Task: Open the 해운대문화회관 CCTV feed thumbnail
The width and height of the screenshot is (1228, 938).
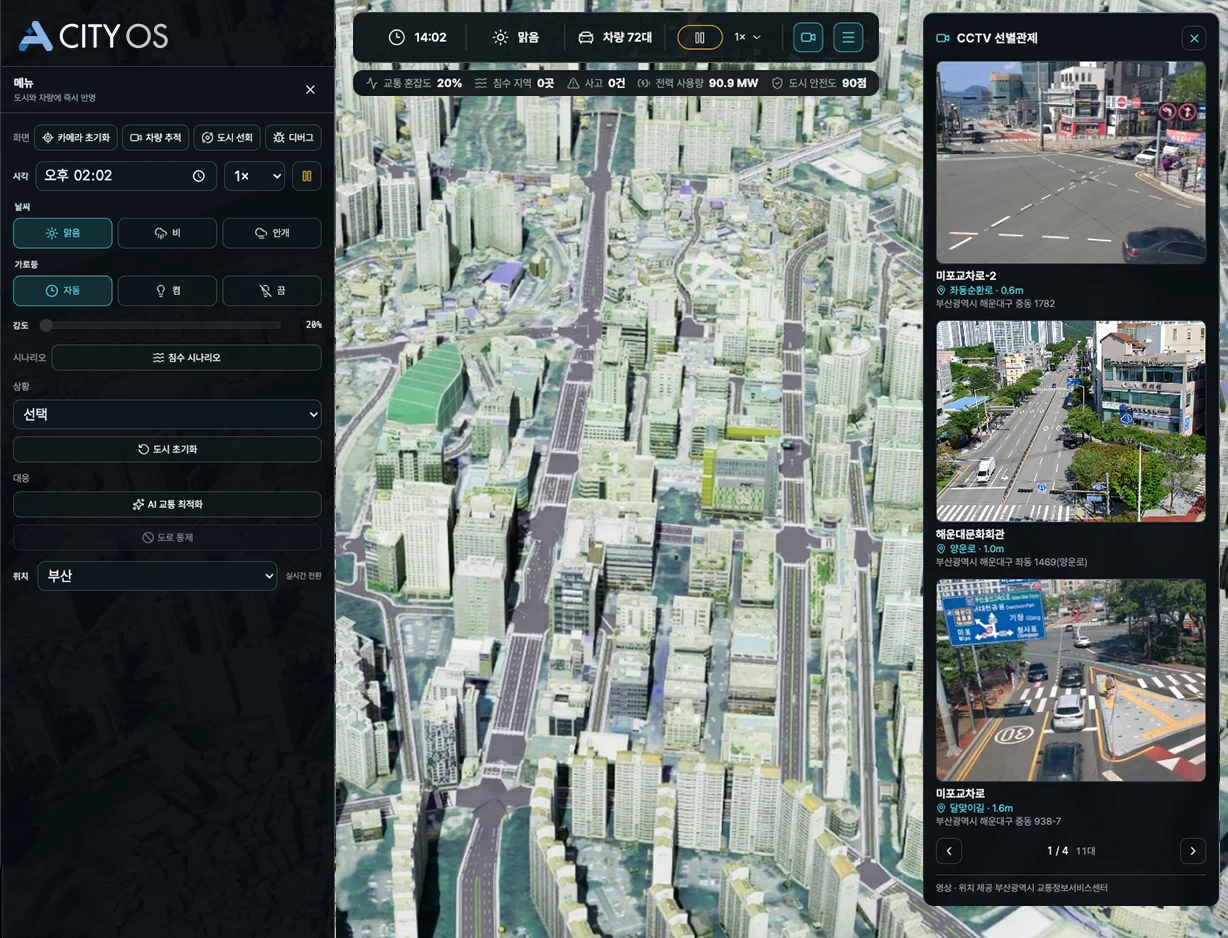Action: coord(1070,421)
